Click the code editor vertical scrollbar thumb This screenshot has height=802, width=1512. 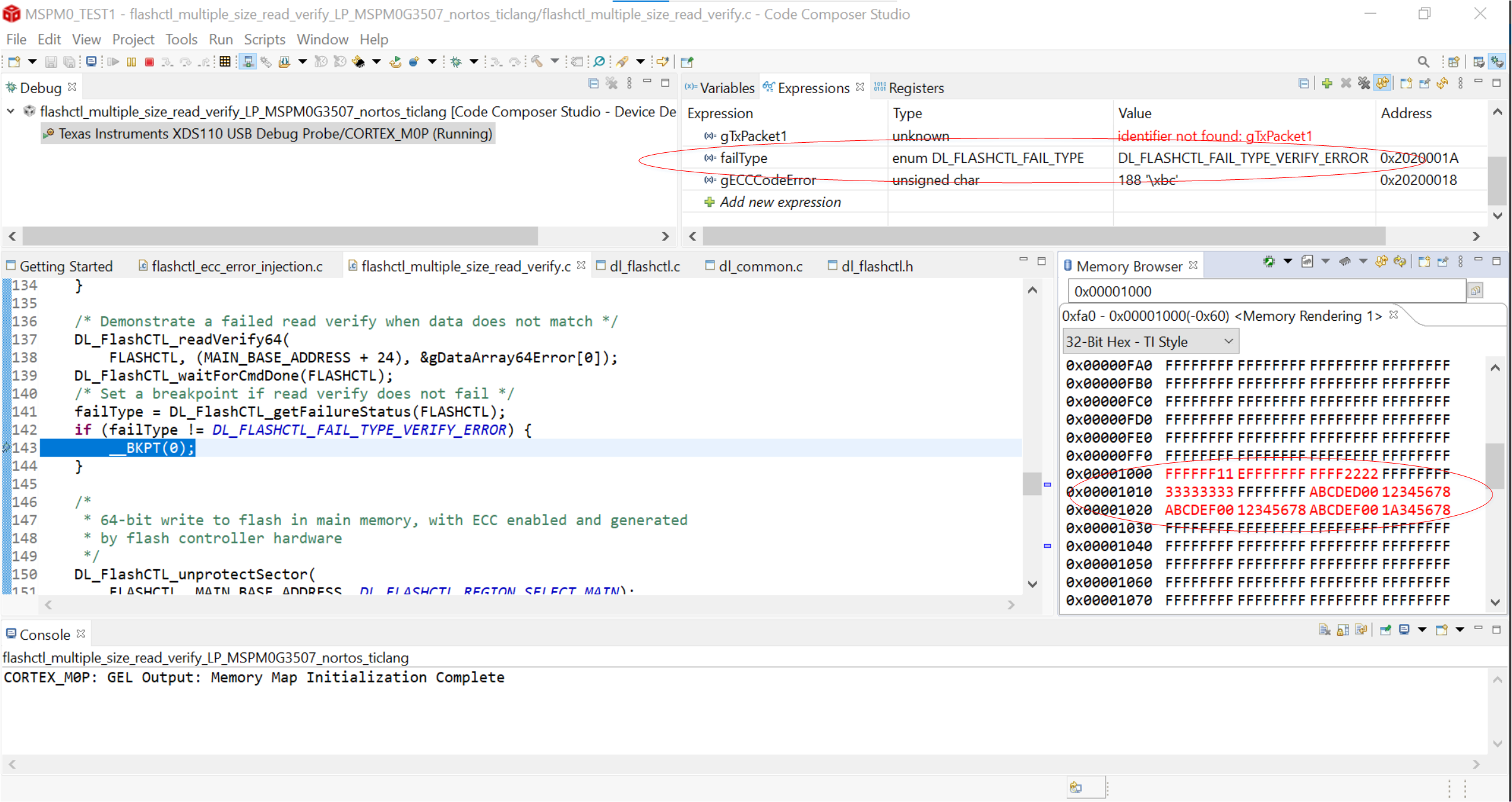coord(1031,484)
